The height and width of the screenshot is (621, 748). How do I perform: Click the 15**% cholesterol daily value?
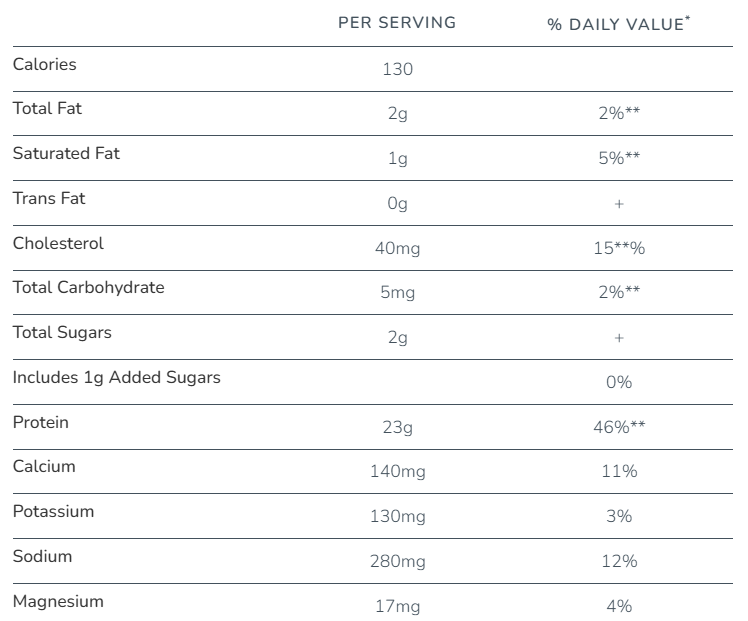(619, 248)
